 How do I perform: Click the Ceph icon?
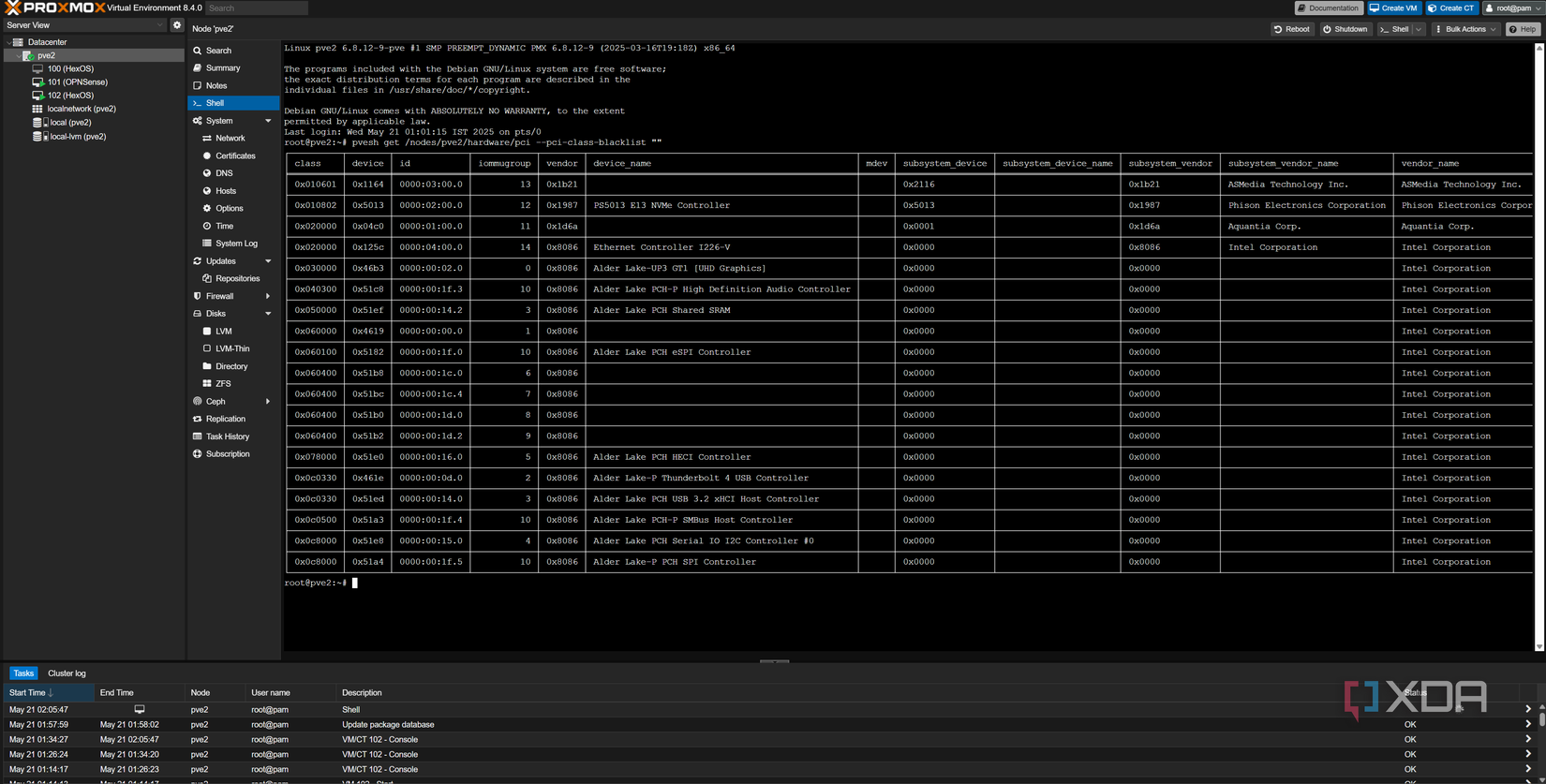tap(197, 402)
